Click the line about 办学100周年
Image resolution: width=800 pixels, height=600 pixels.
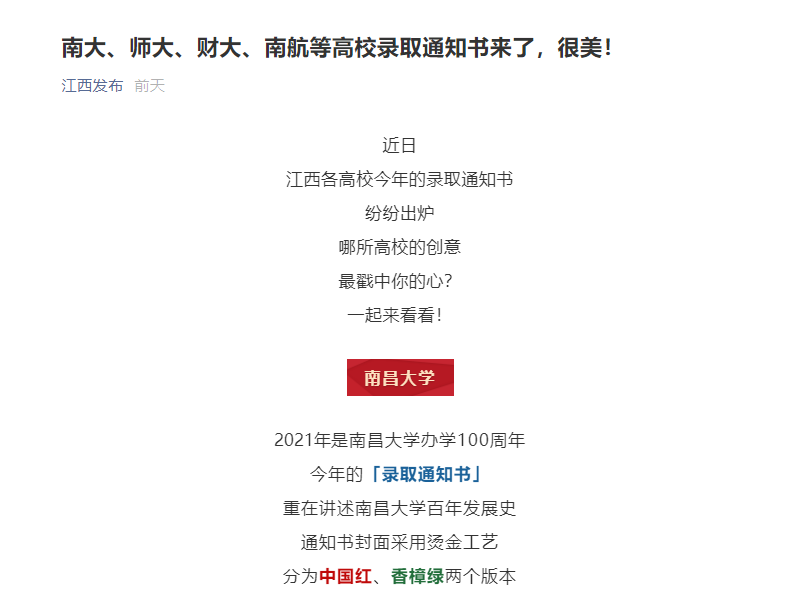point(400,440)
